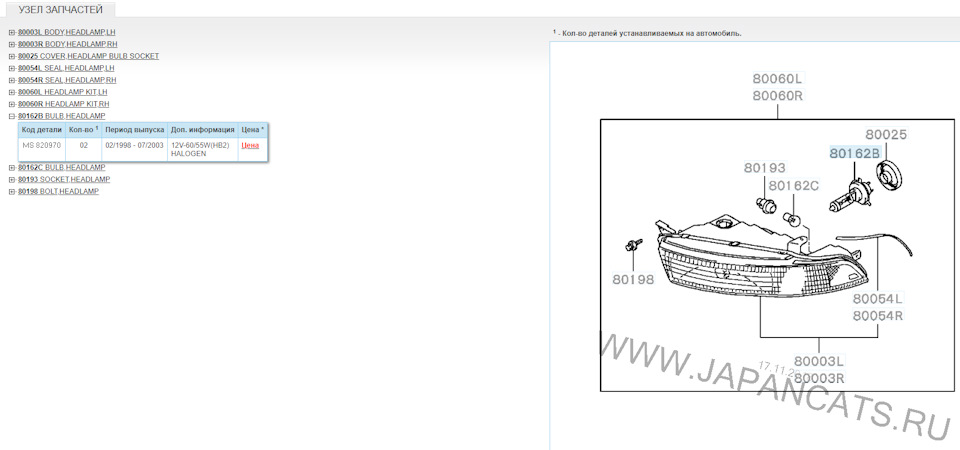This screenshot has width=960, height=450.
Task: Expand the 80003R BODY,HEADLAMP,RH node
Action: 12,44
